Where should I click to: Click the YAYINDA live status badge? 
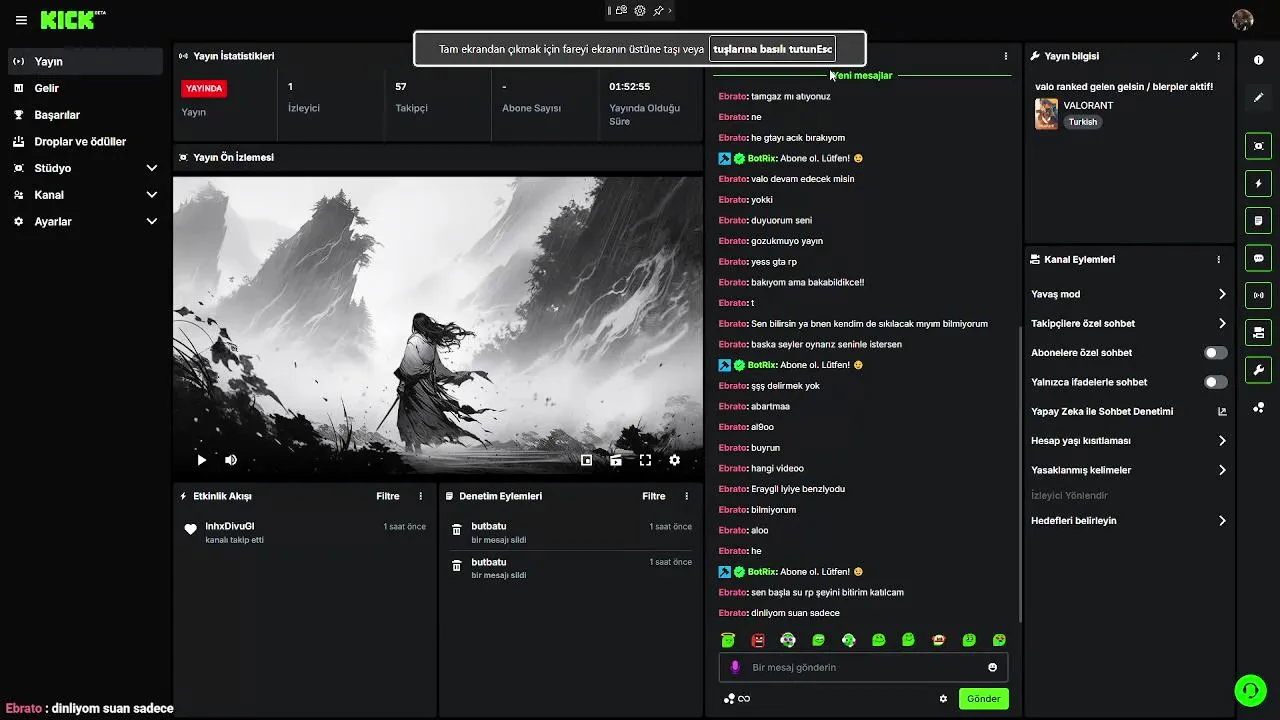point(204,88)
